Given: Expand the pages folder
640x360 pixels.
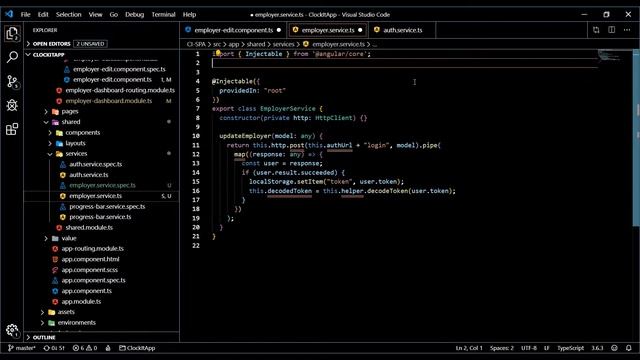Looking at the screenshot, I should [x=70, y=111].
